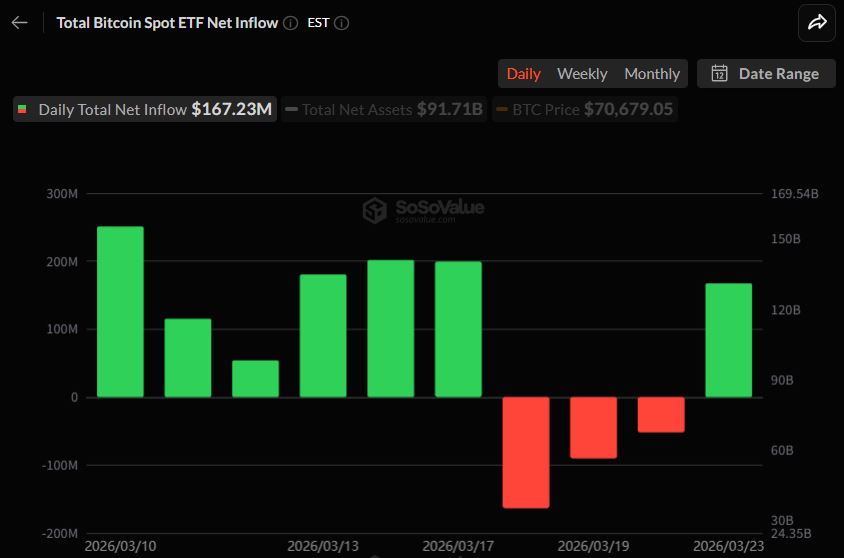Image resolution: width=844 pixels, height=558 pixels.
Task: Select the EST timezone label
Action: (317, 23)
